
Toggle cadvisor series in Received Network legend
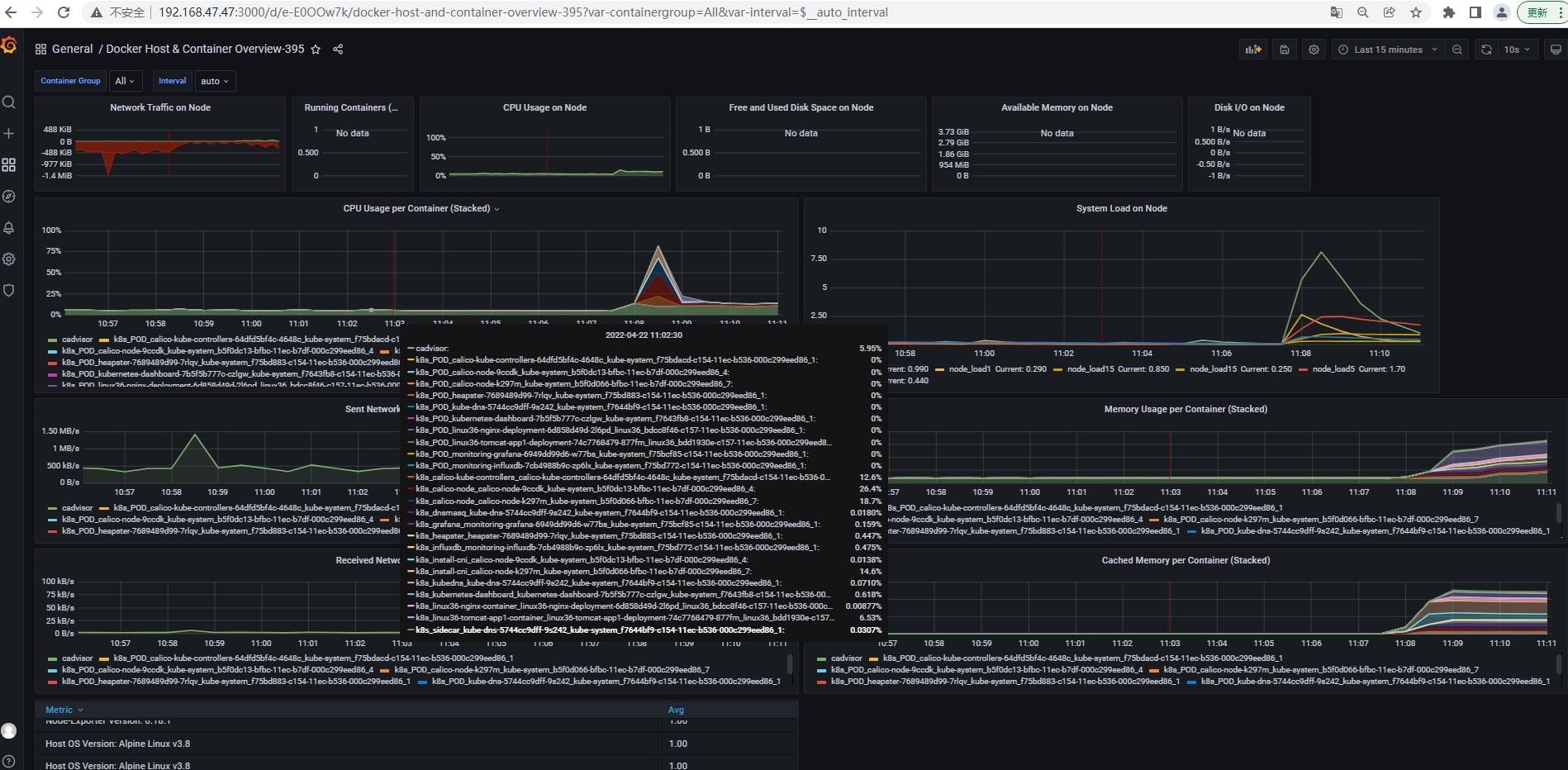[77, 658]
